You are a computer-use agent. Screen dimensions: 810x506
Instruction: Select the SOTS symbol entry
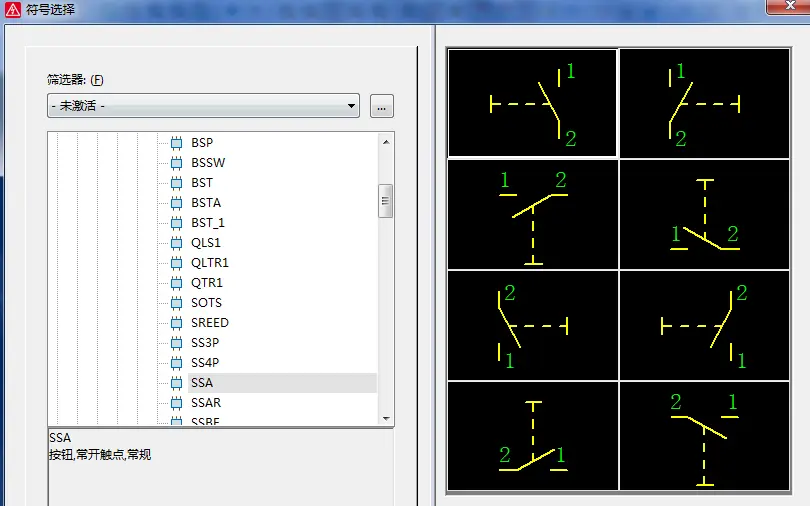click(207, 303)
